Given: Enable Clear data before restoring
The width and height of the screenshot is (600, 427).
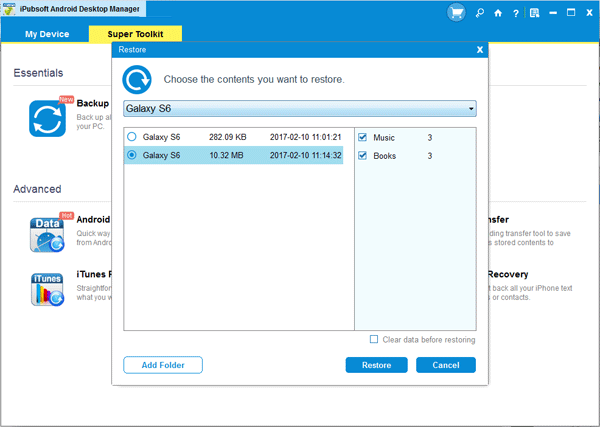Looking at the screenshot, I should pos(374,340).
